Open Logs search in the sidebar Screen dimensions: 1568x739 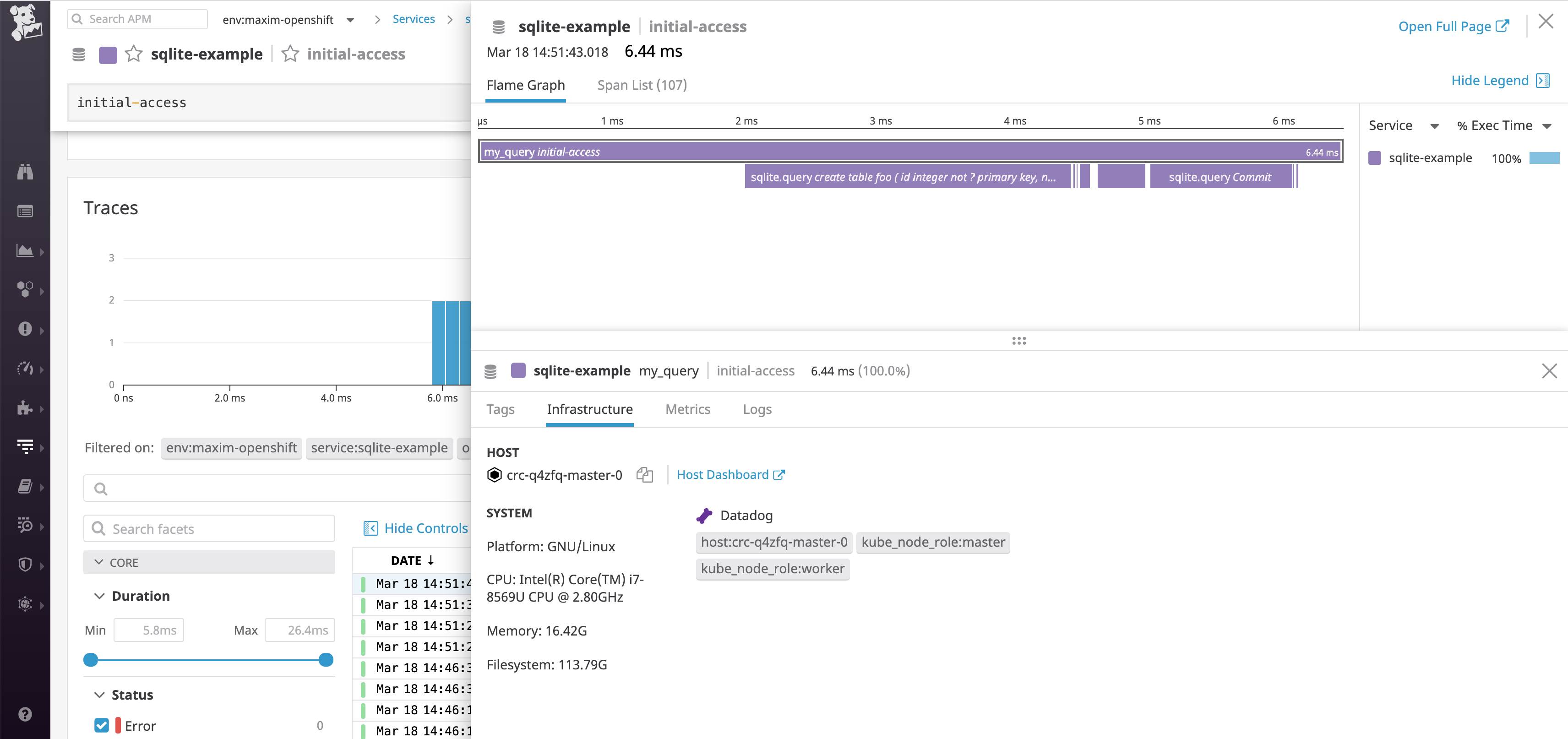click(25, 447)
